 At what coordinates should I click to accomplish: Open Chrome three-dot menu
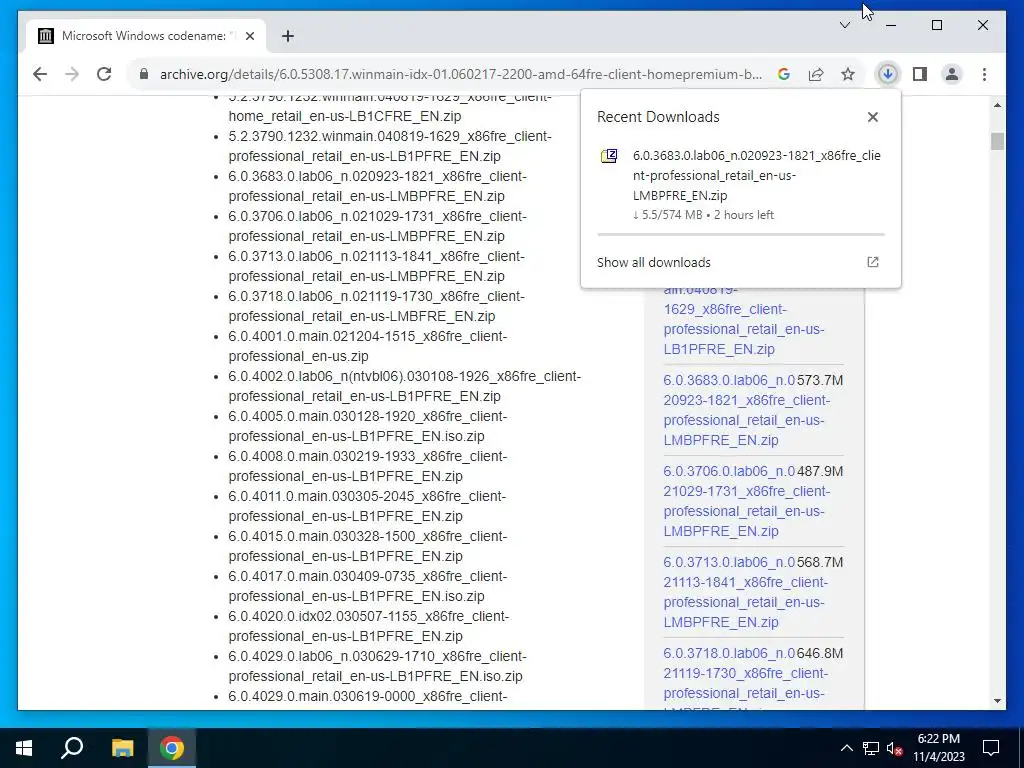pos(984,74)
